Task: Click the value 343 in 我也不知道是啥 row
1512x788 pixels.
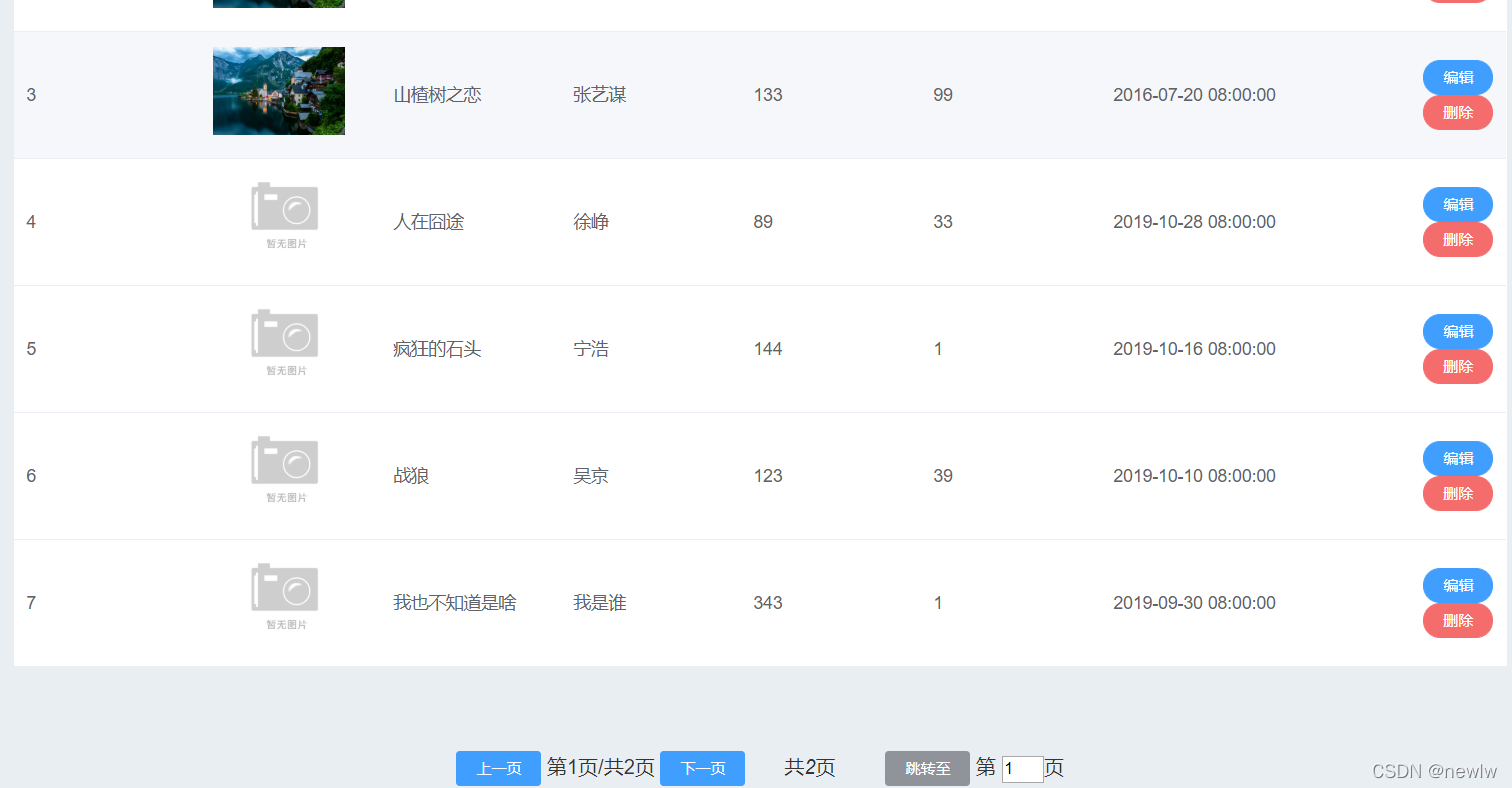Action: pos(768,603)
